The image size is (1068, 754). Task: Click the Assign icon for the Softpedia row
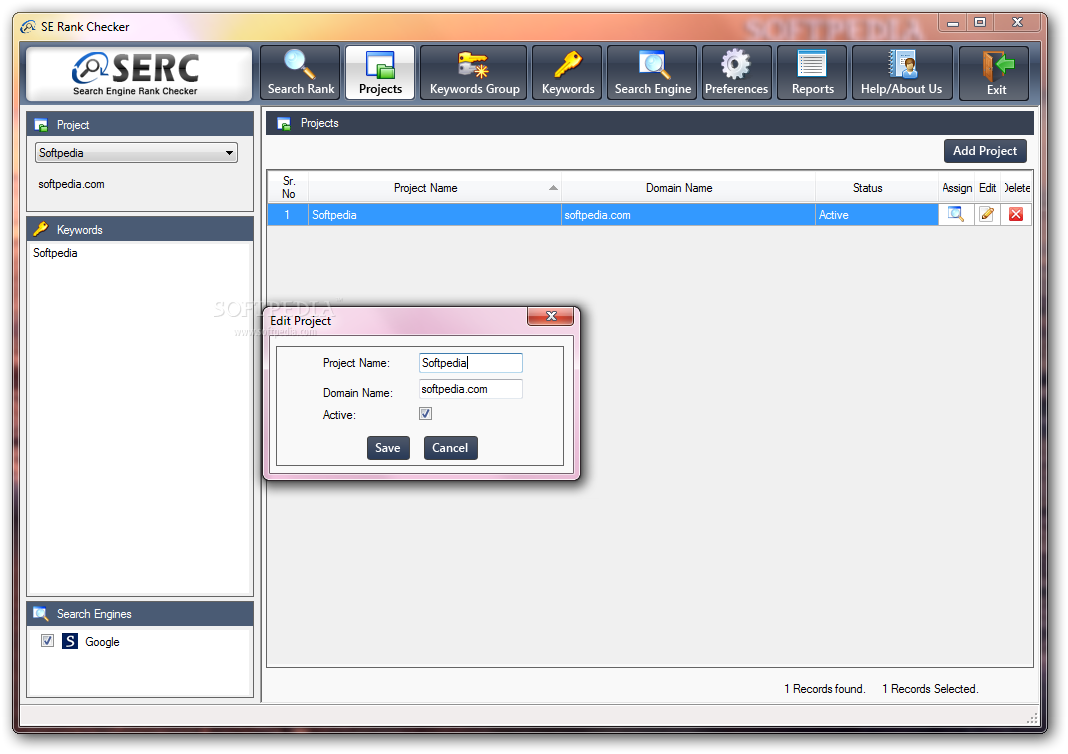pos(956,215)
